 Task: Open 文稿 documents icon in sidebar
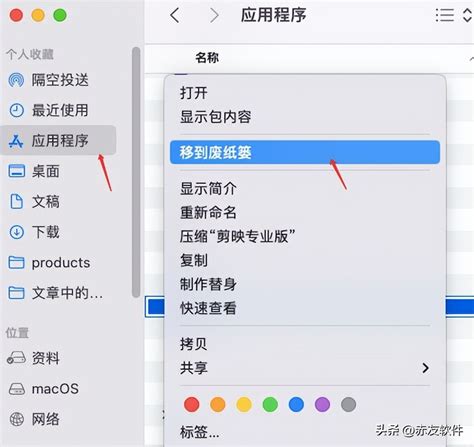click(x=16, y=201)
